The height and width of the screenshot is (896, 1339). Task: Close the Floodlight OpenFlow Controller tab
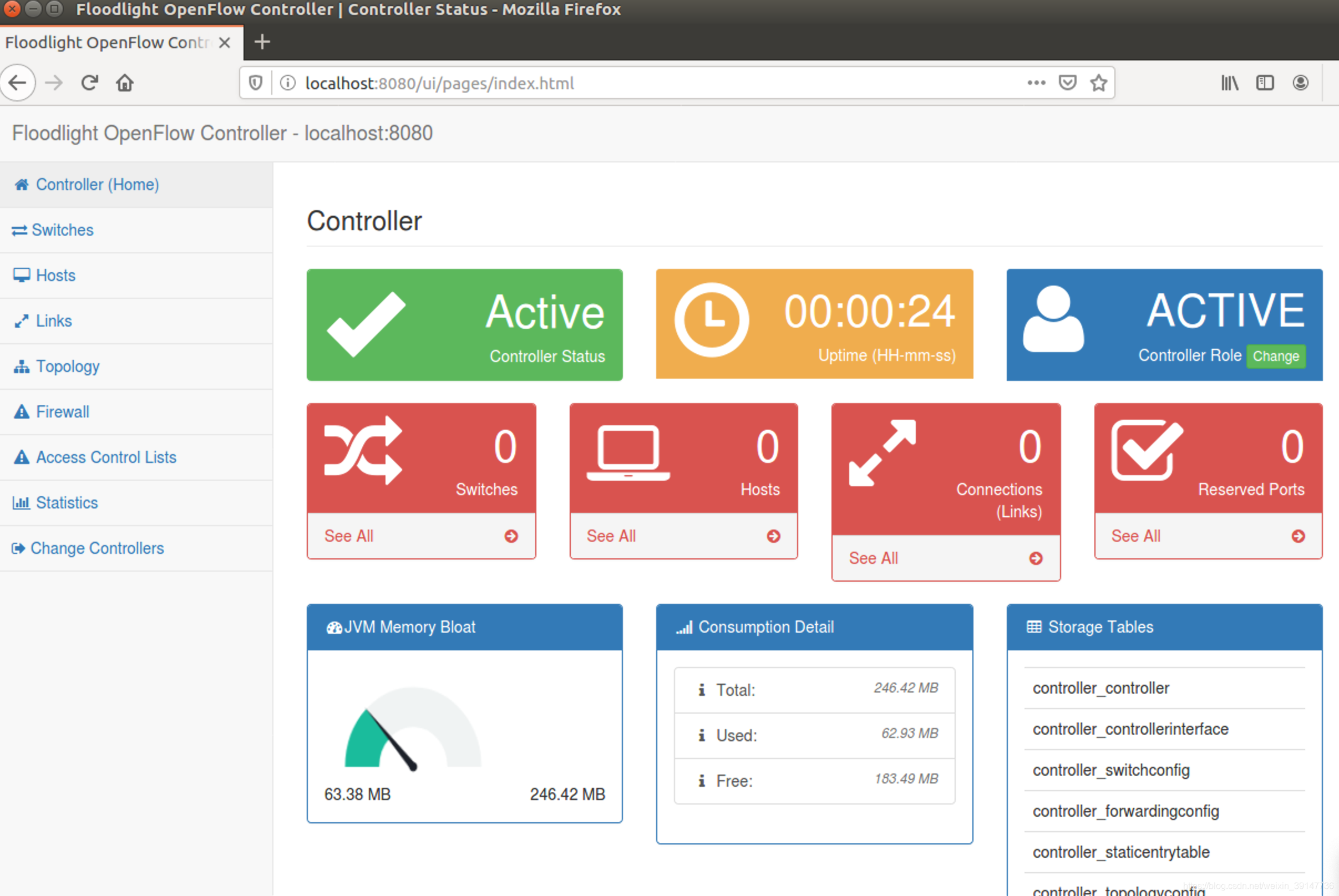[225, 42]
